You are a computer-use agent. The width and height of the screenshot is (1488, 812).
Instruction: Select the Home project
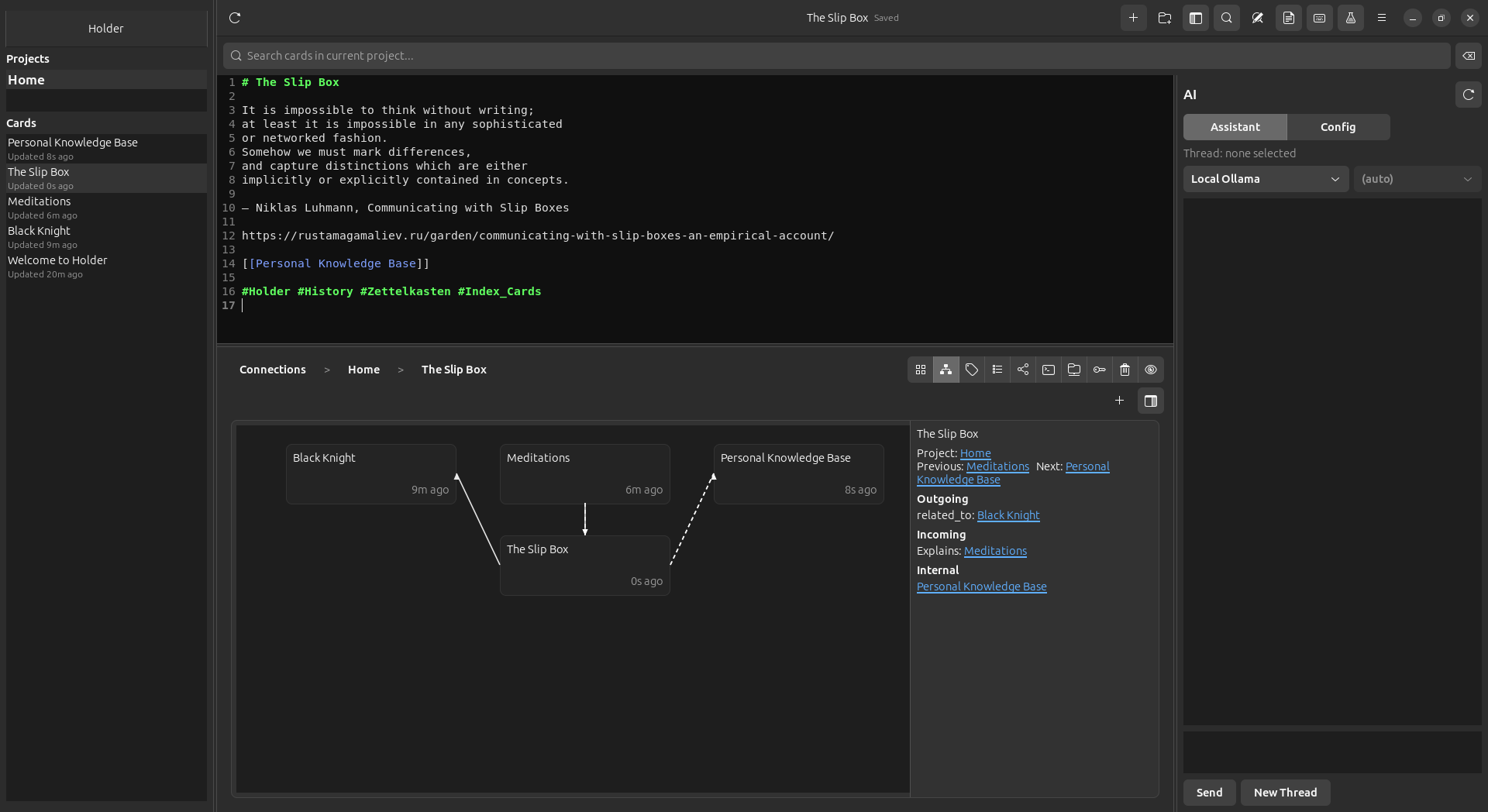click(x=106, y=80)
